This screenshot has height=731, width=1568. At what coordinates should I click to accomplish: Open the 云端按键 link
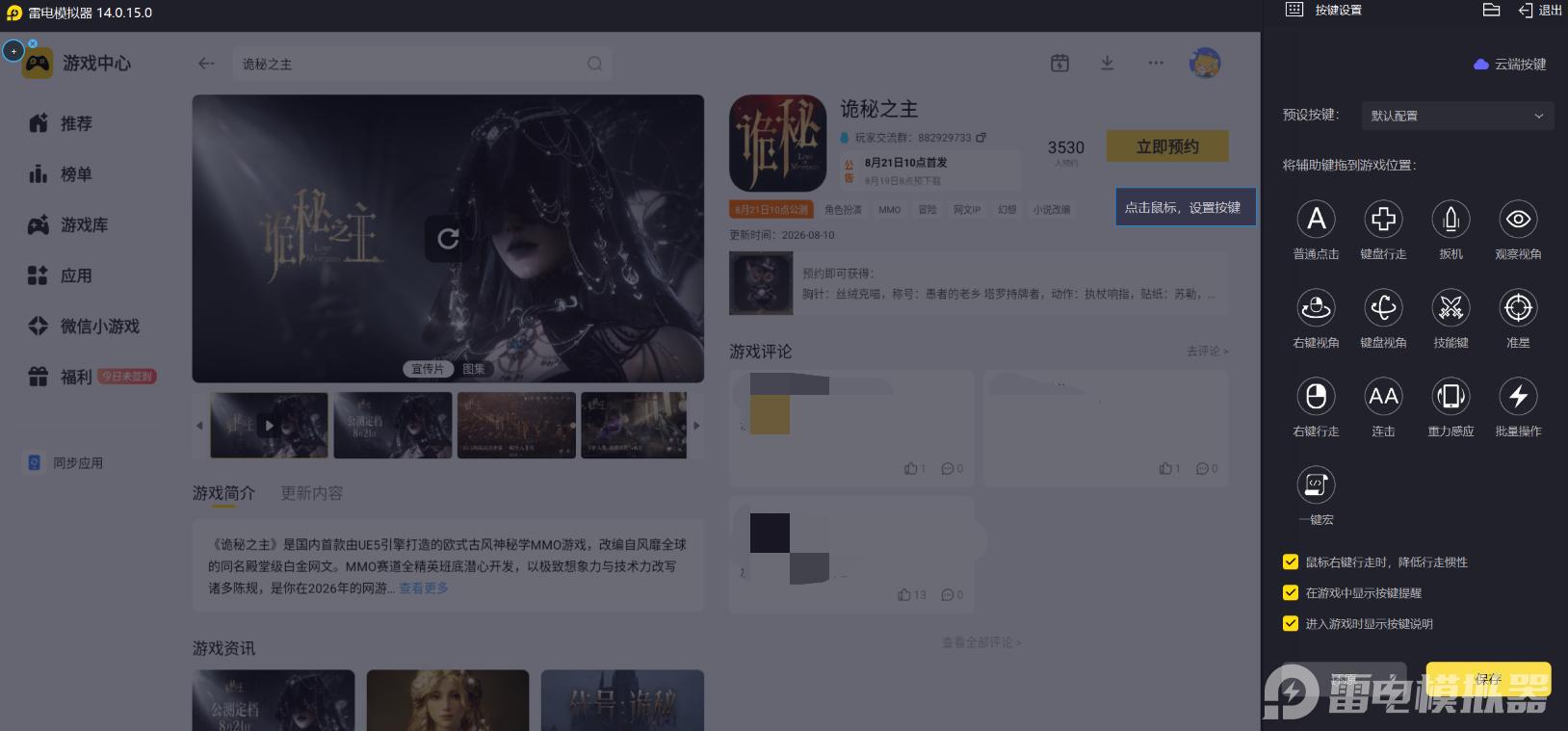[1510, 65]
